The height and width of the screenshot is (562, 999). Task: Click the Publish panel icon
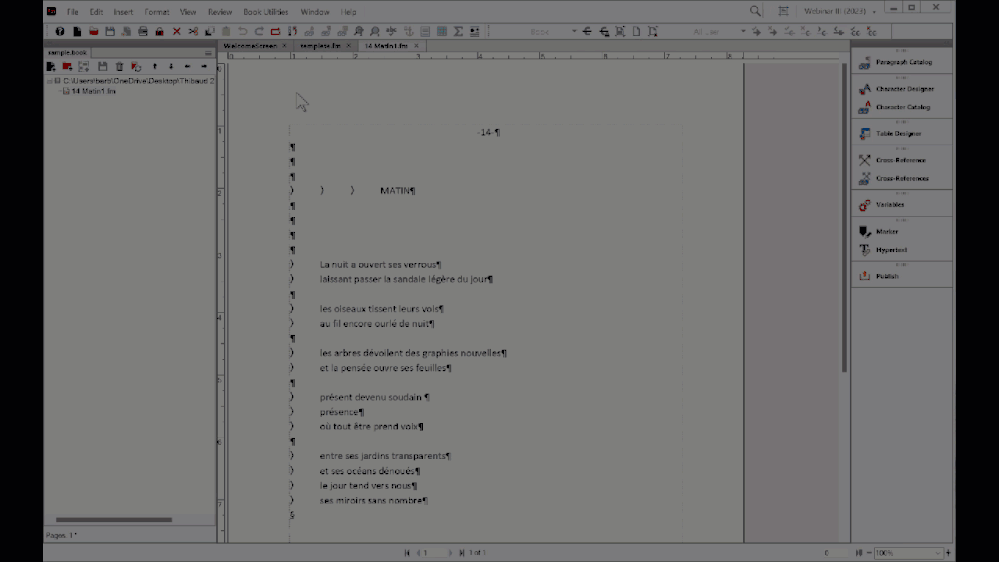865,276
